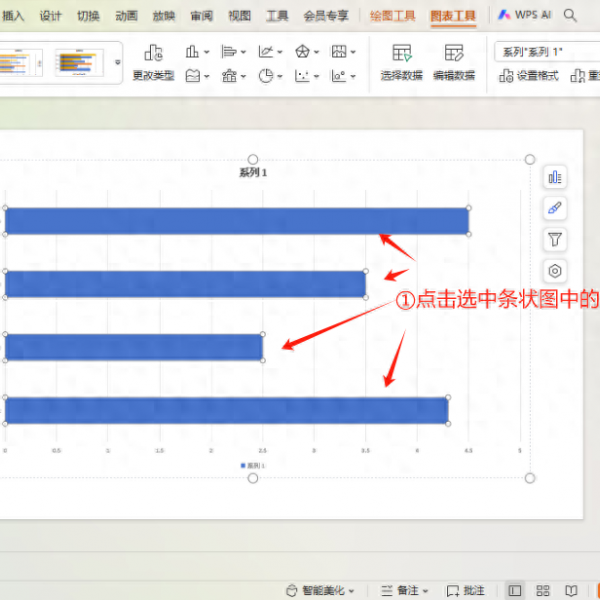Open the 系列"系列 1" chart element combo box
Screen dimensions: 600x600
[545, 51]
